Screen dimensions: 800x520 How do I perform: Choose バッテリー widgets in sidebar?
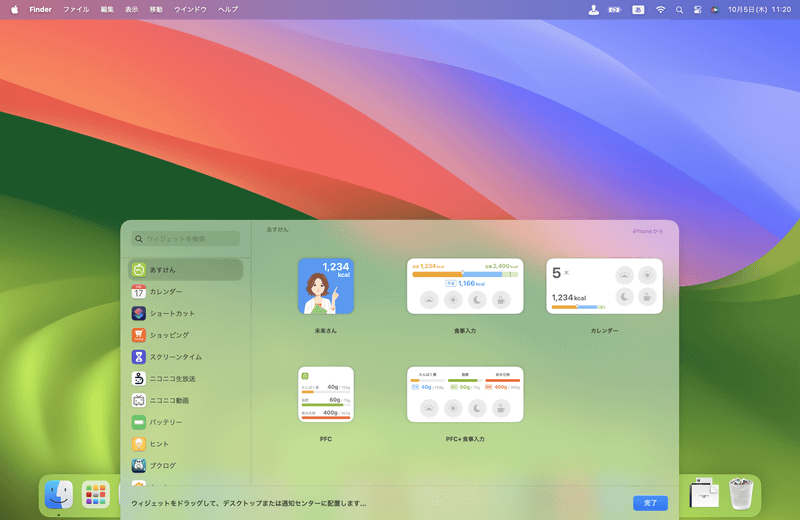point(185,422)
